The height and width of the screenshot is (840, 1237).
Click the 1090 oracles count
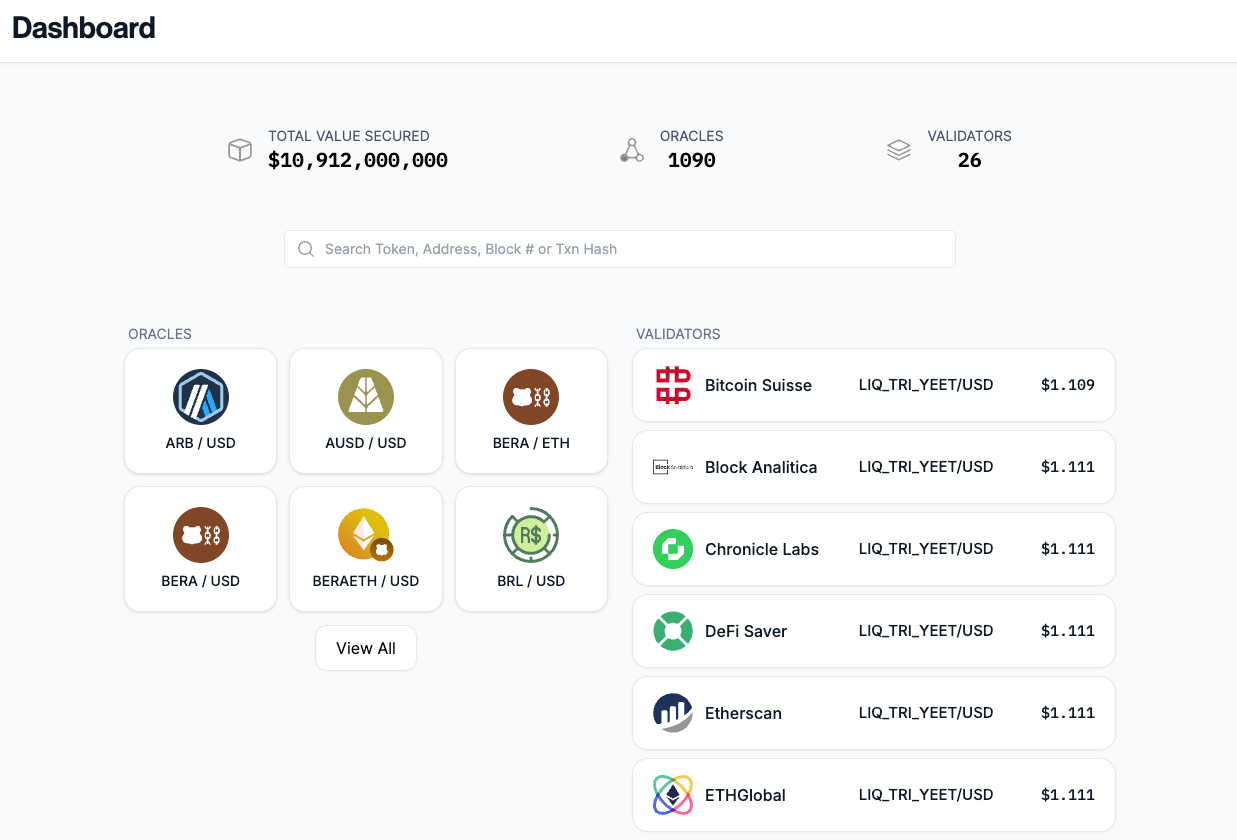[692, 160]
